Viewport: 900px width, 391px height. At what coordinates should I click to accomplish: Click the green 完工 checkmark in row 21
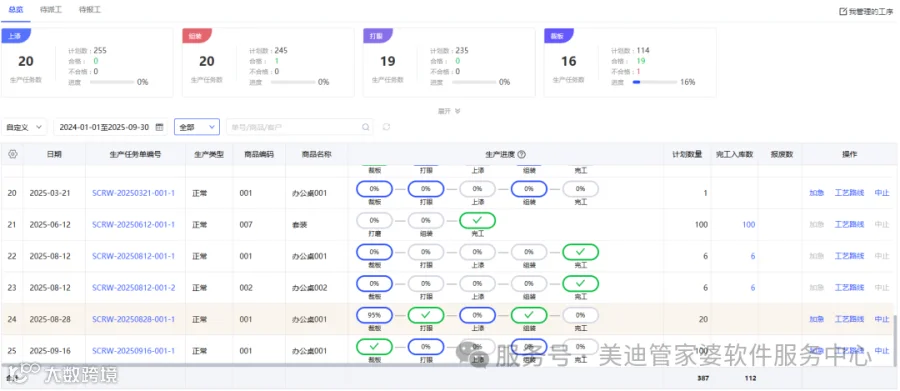pos(478,220)
